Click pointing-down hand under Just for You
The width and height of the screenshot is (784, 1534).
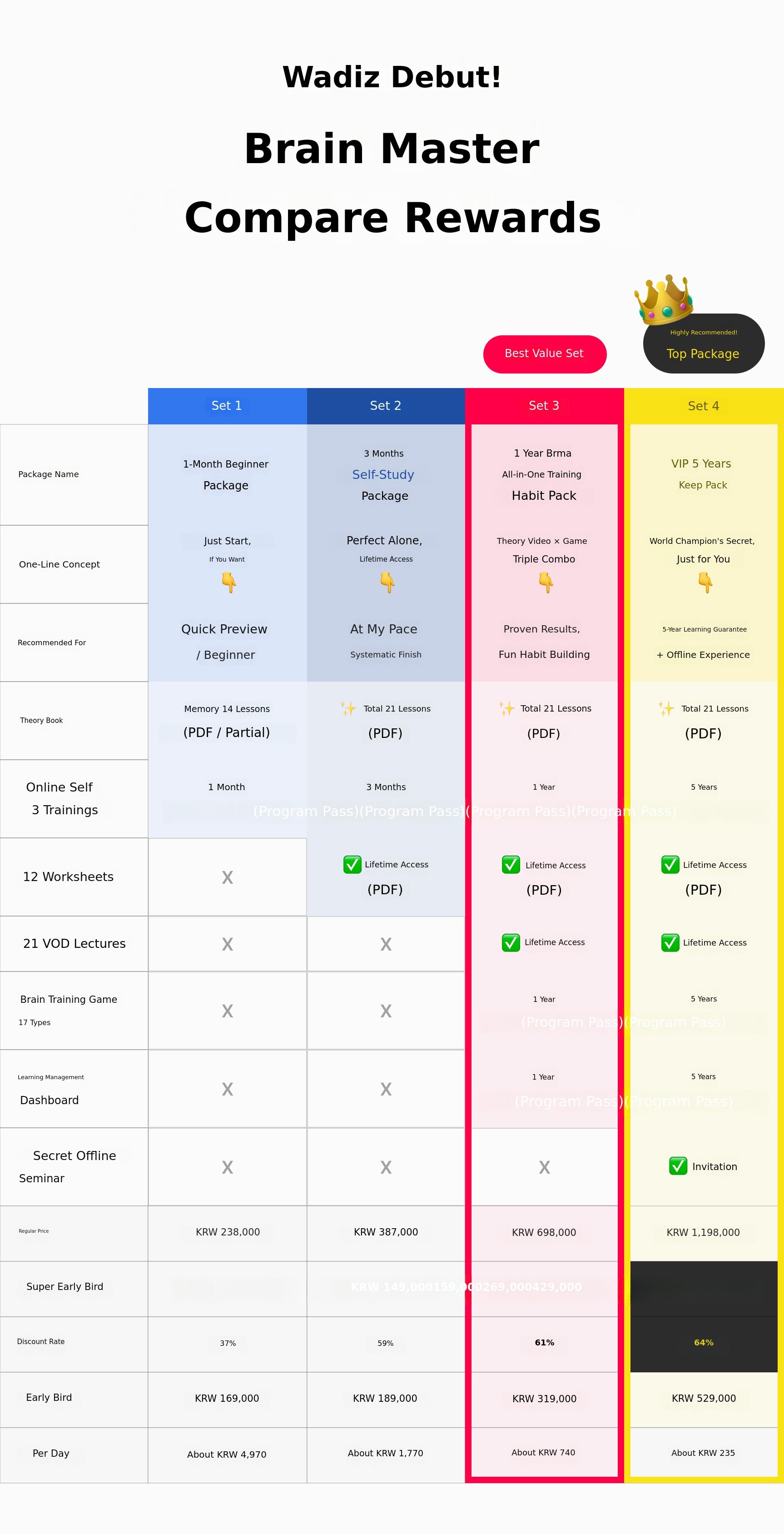[705, 582]
